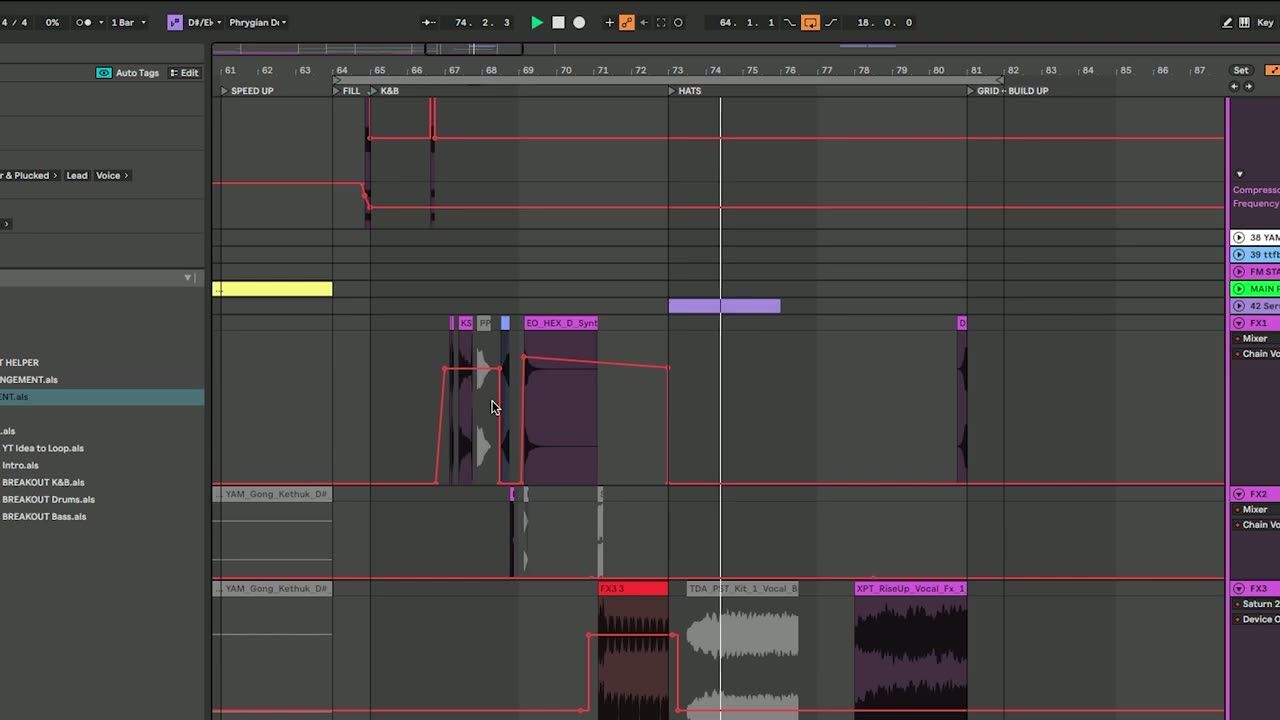Toggle the metronome button
The height and width of the screenshot is (720, 1280).
coord(82,22)
